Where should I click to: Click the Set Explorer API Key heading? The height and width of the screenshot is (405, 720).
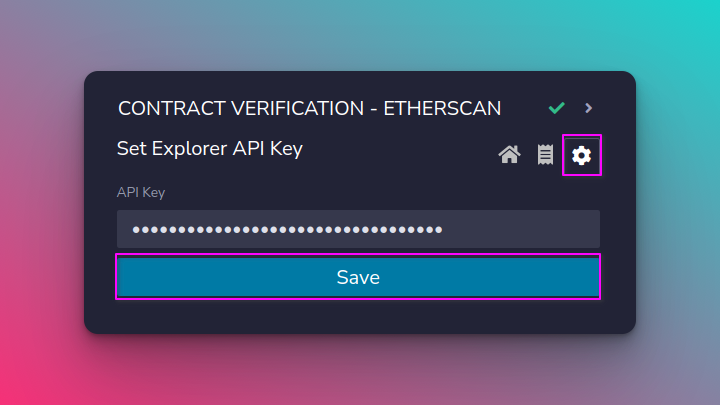pyautogui.click(x=210, y=149)
